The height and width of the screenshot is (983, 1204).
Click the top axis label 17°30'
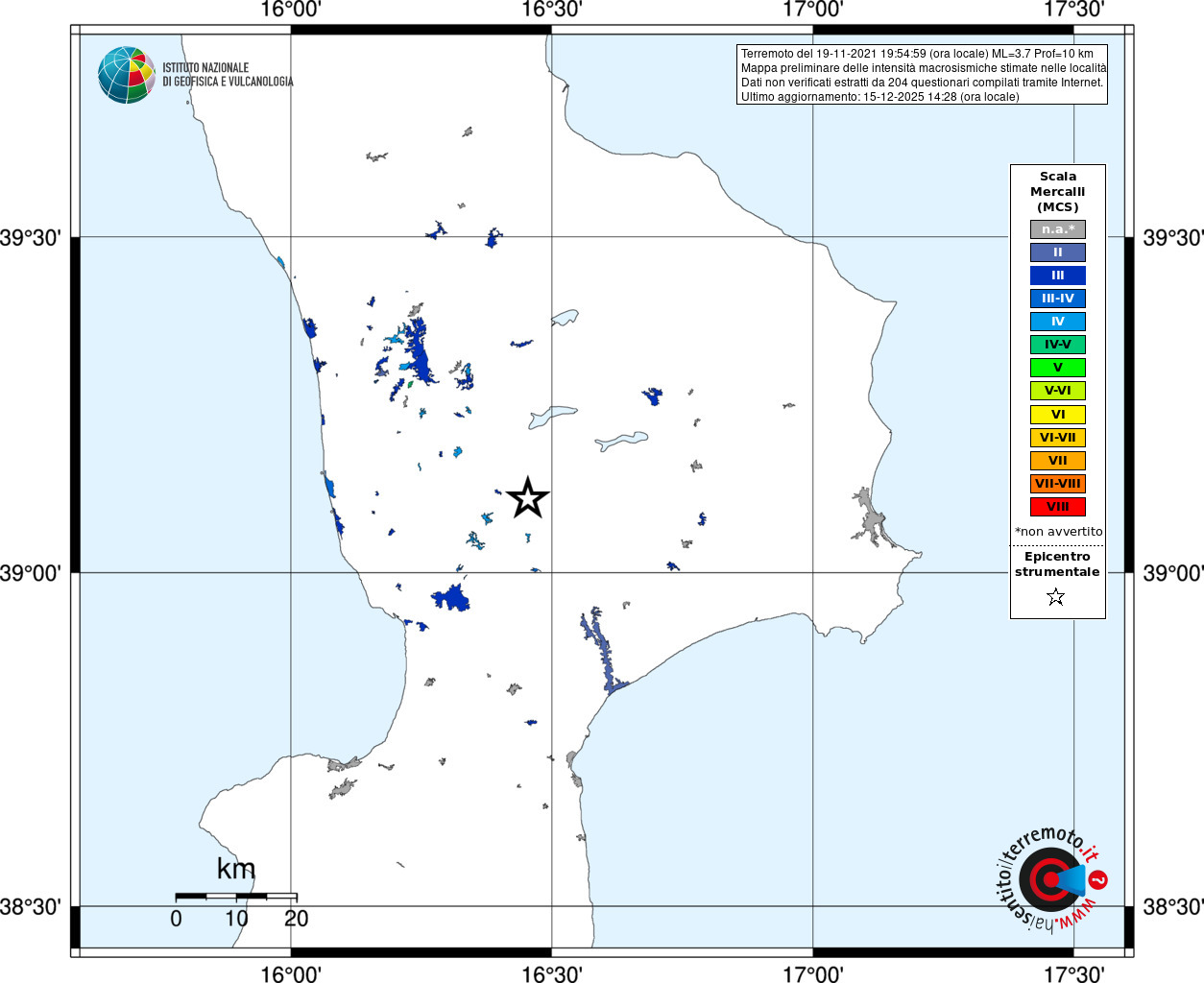pyautogui.click(x=1073, y=11)
